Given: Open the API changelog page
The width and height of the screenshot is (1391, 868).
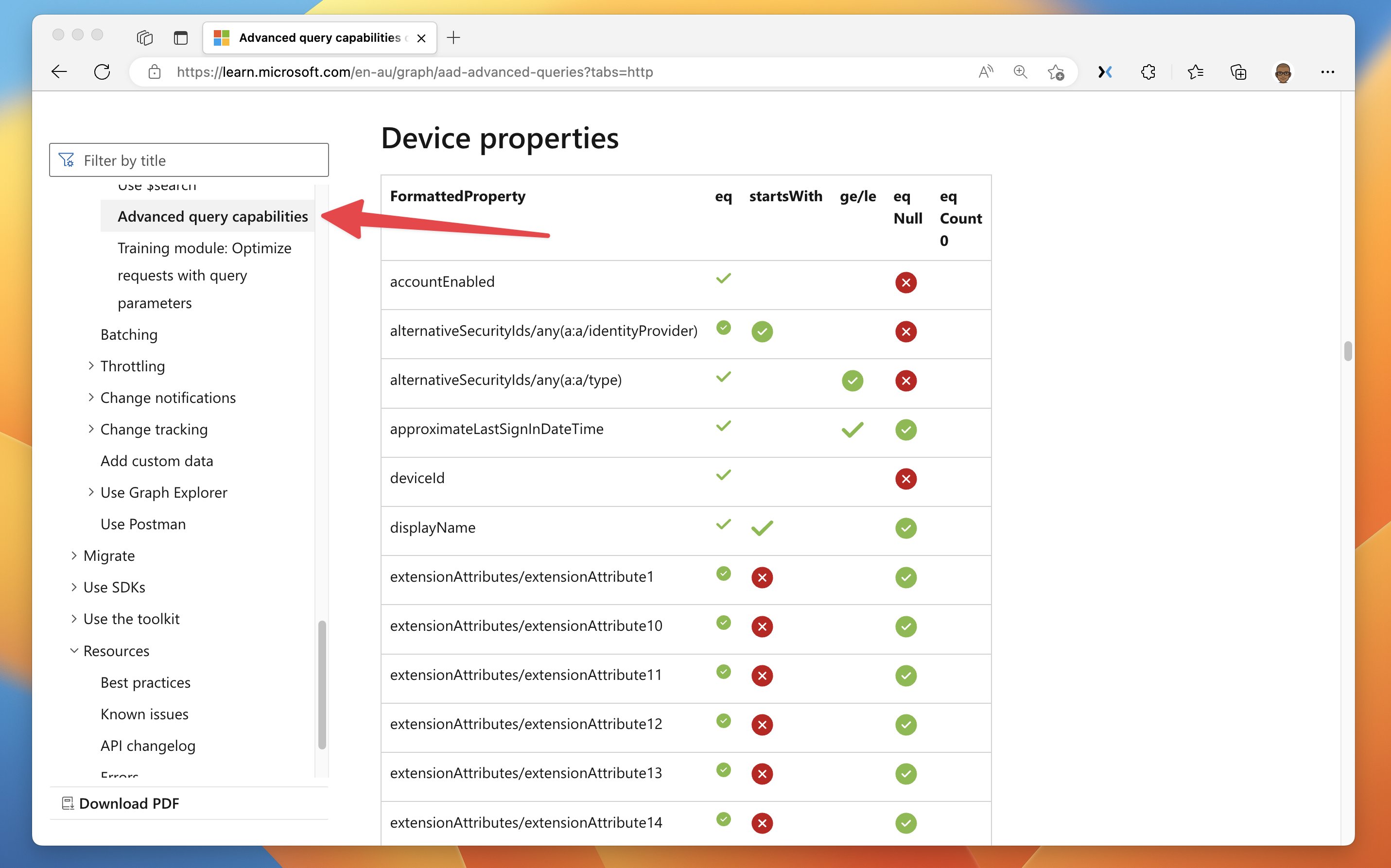Looking at the screenshot, I should [148, 745].
